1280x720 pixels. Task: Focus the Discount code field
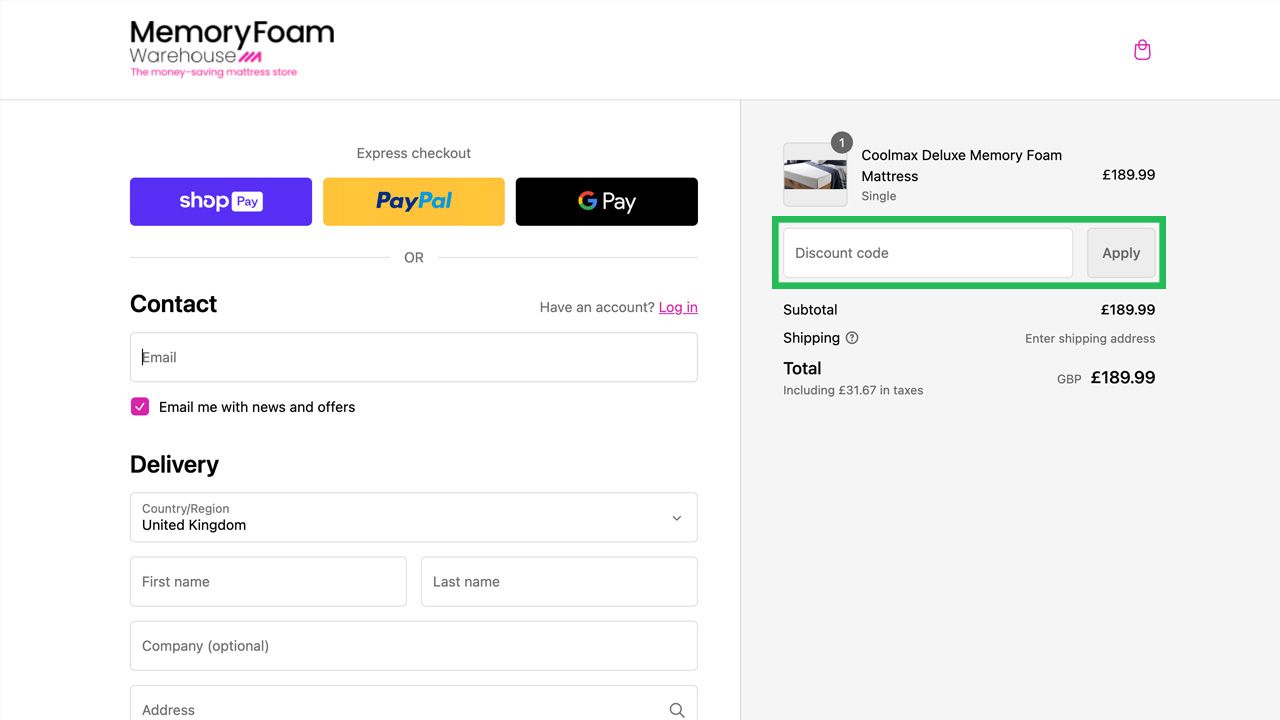click(x=928, y=253)
